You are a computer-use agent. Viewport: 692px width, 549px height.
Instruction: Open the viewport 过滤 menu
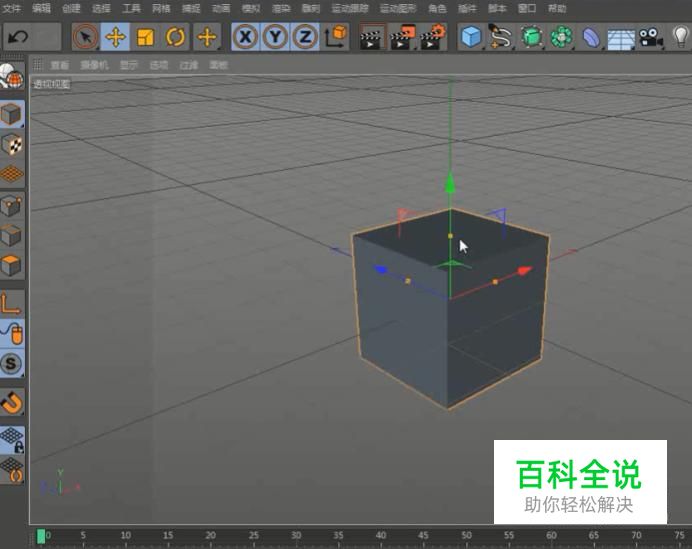(x=188, y=65)
